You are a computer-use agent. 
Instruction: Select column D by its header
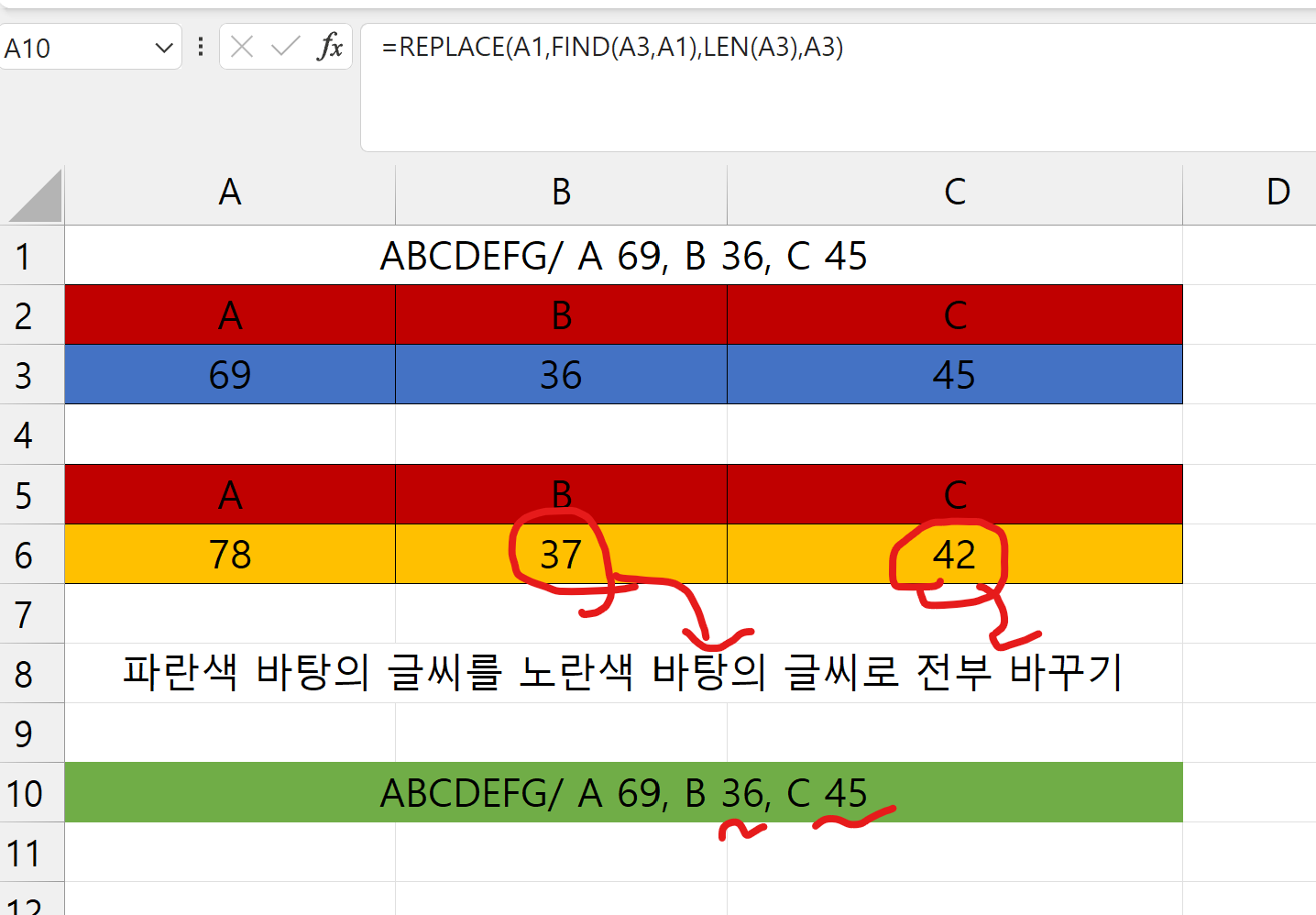click(1278, 193)
